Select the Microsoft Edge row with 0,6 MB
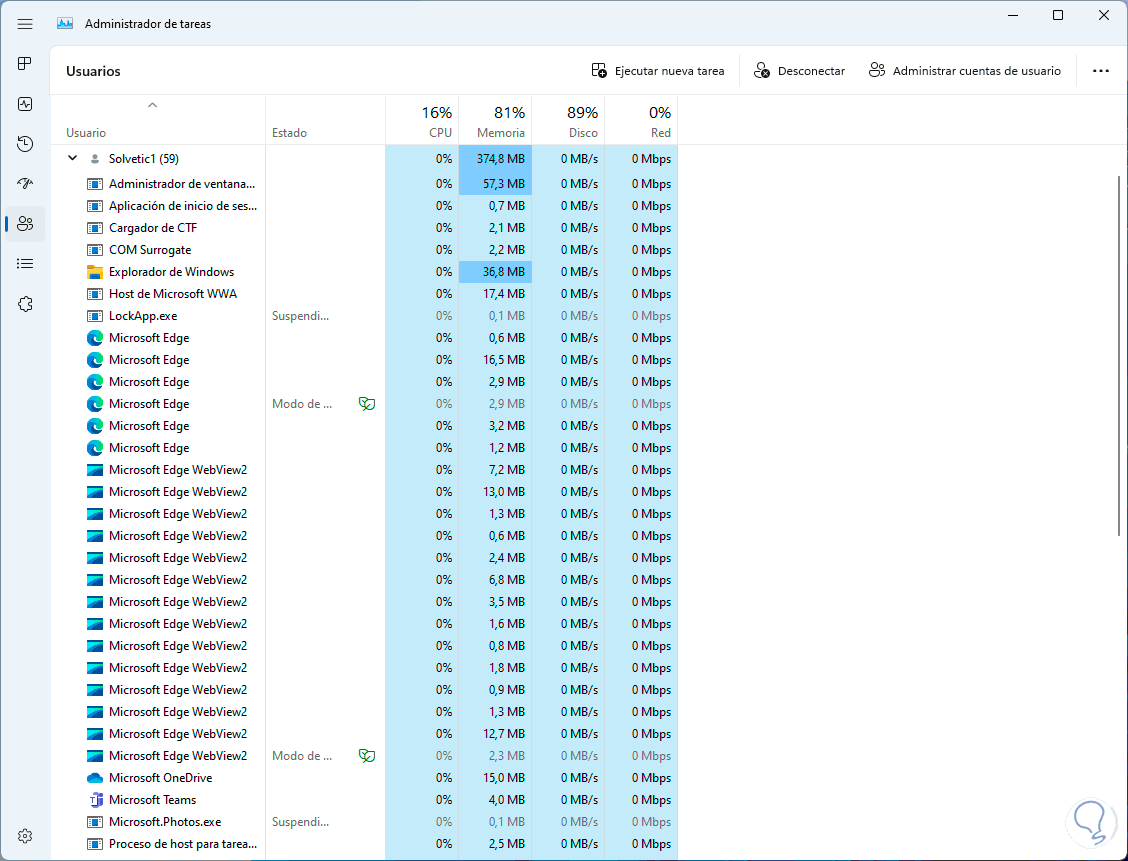 point(364,338)
